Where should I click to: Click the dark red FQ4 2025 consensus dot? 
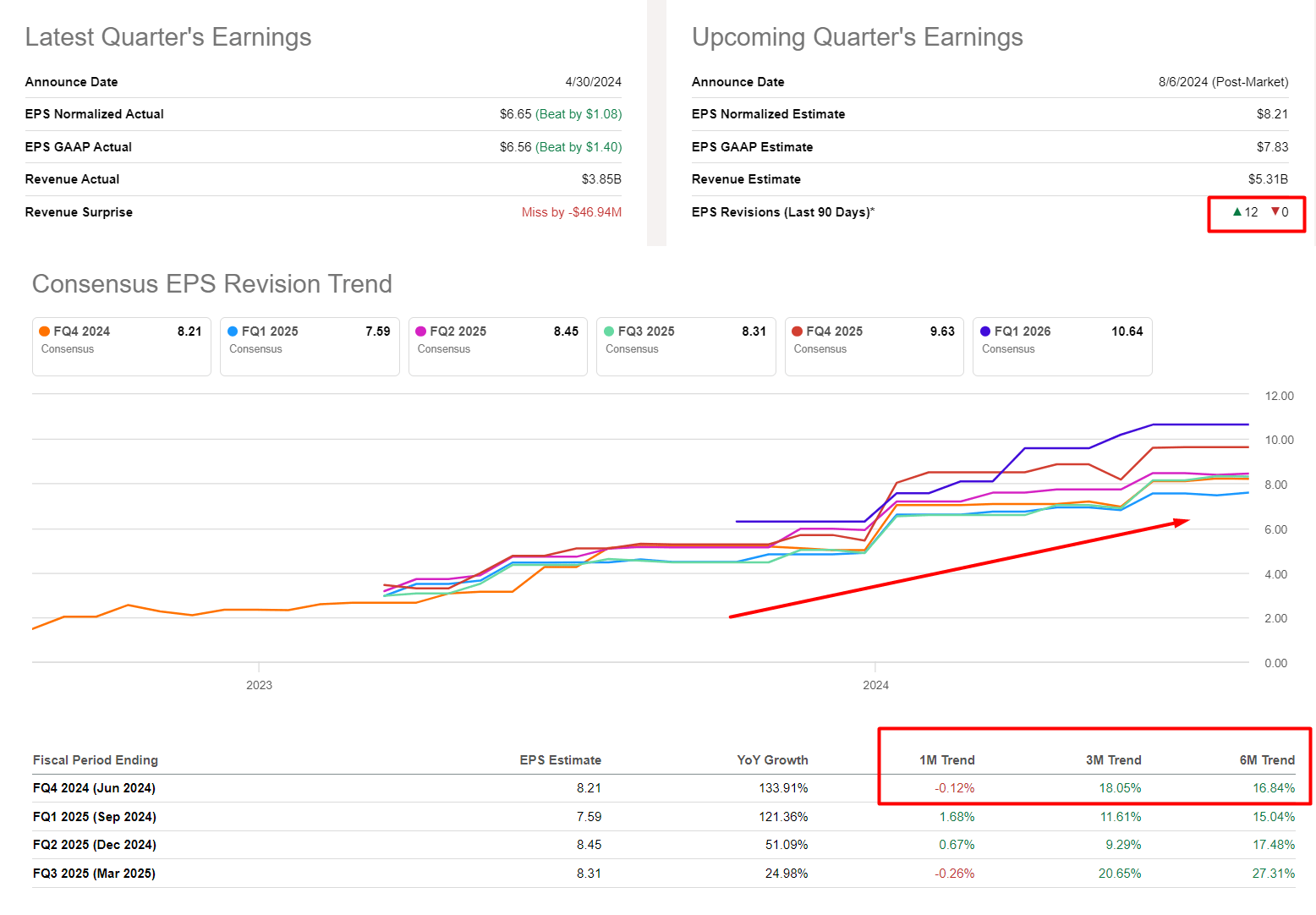pyautogui.click(x=797, y=331)
